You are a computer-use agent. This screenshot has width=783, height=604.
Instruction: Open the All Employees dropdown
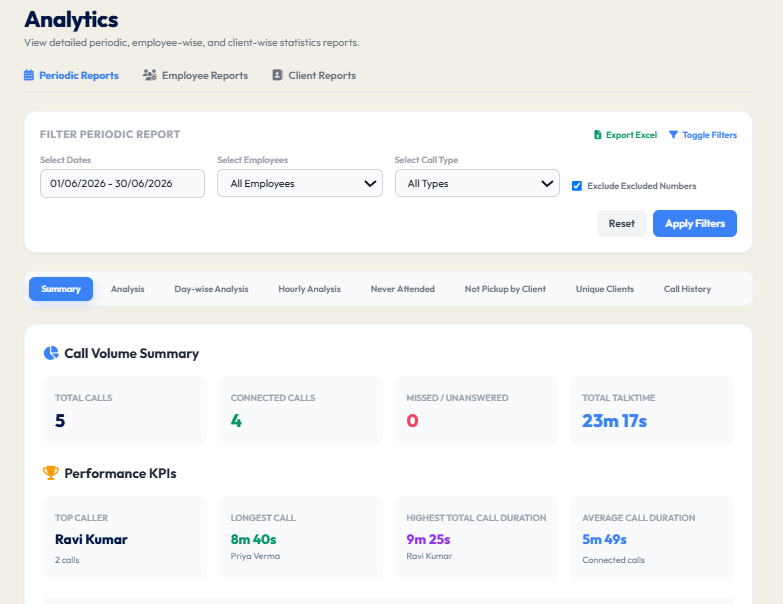click(300, 183)
